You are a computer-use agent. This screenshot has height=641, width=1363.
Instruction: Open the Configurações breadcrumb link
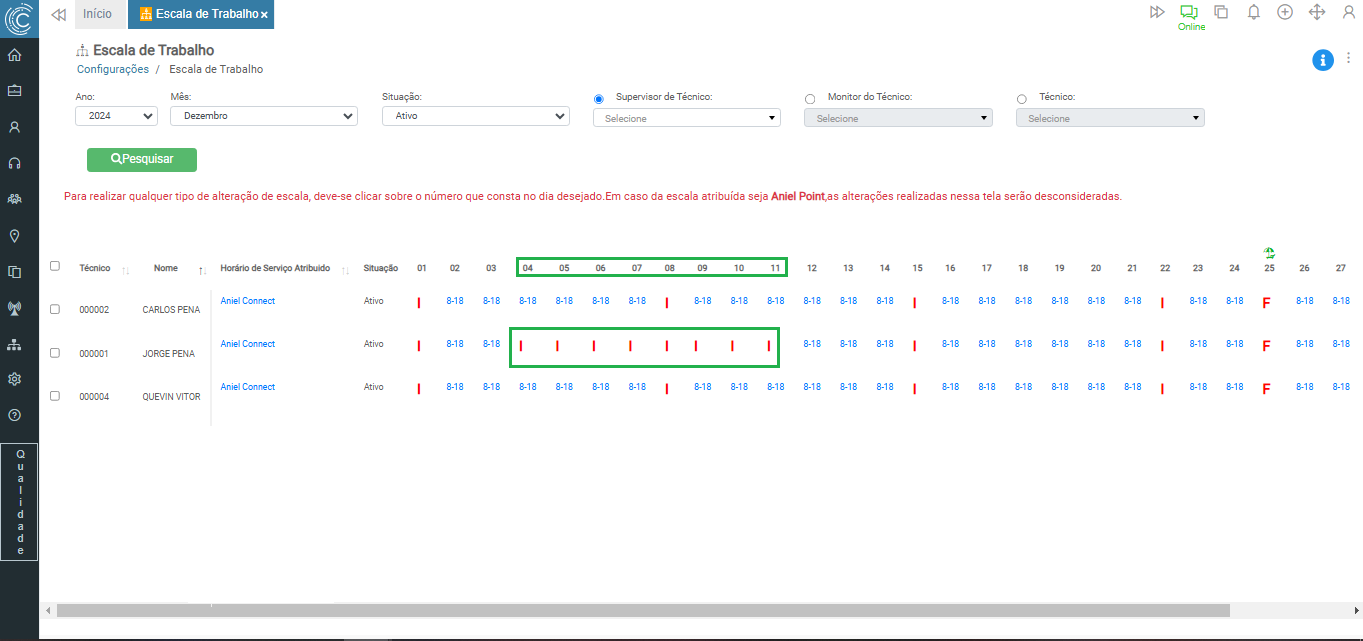[x=113, y=69]
